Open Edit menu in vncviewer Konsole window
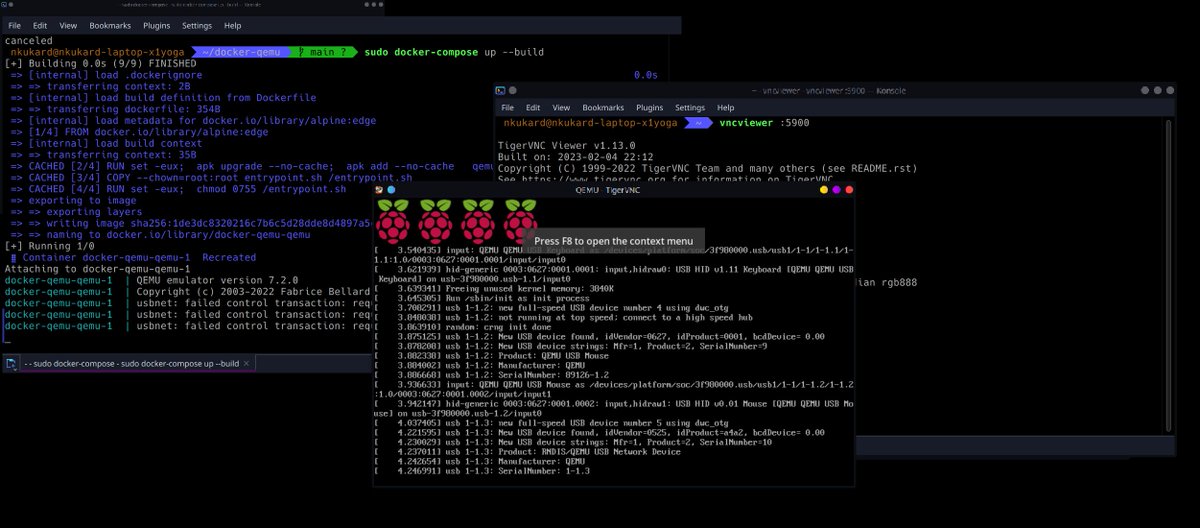Screen dimensions: 1200x528 534,107
